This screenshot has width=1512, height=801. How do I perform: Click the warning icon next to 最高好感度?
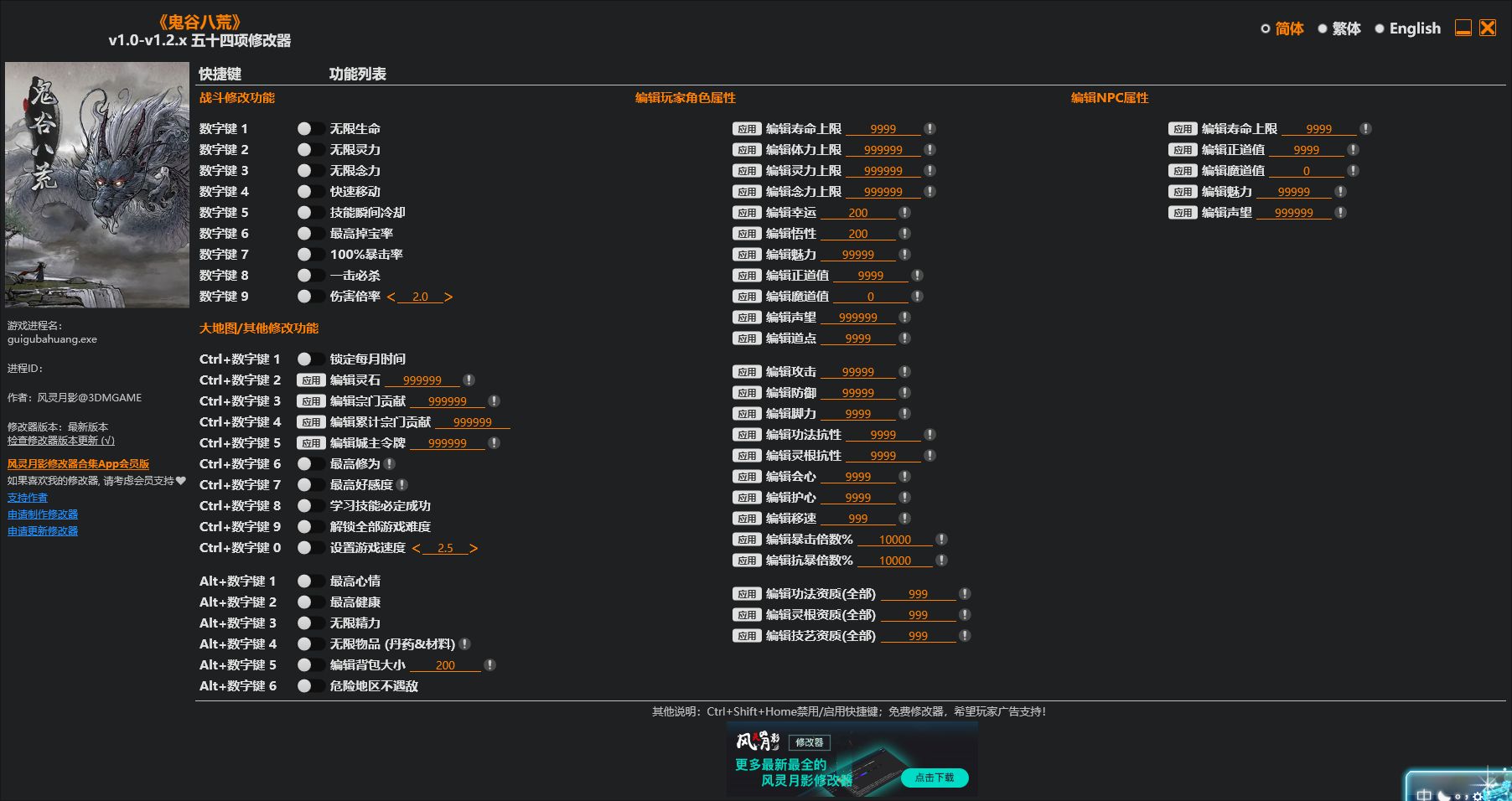pyautogui.click(x=403, y=485)
